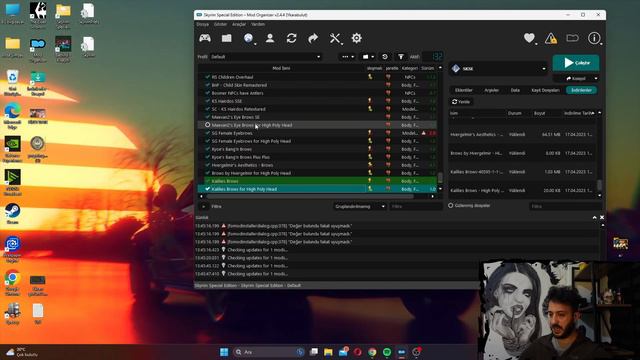Click the green Çalıştır run button
This screenshot has width=640, height=360.
tap(576, 63)
